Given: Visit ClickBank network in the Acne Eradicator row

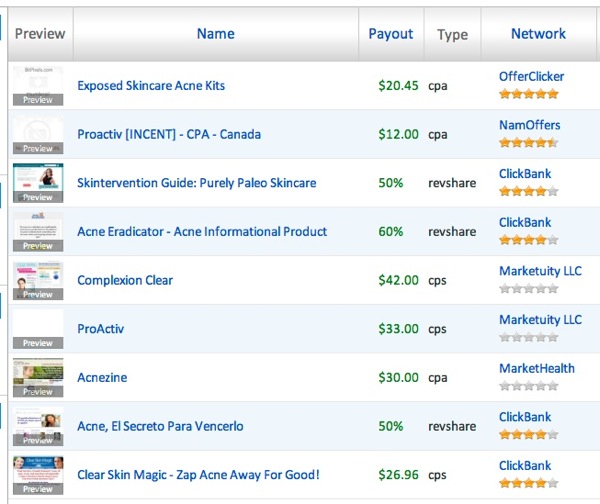Looking at the screenshot, I should point(525,222).
